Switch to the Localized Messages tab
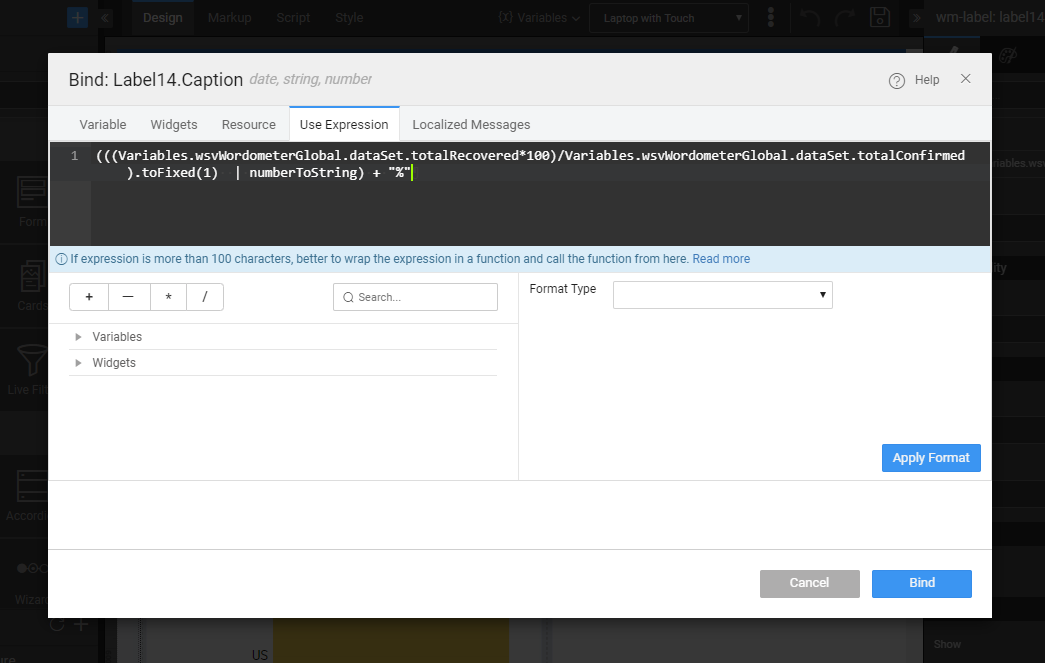 pyautogui.click(x=471, y=124)
